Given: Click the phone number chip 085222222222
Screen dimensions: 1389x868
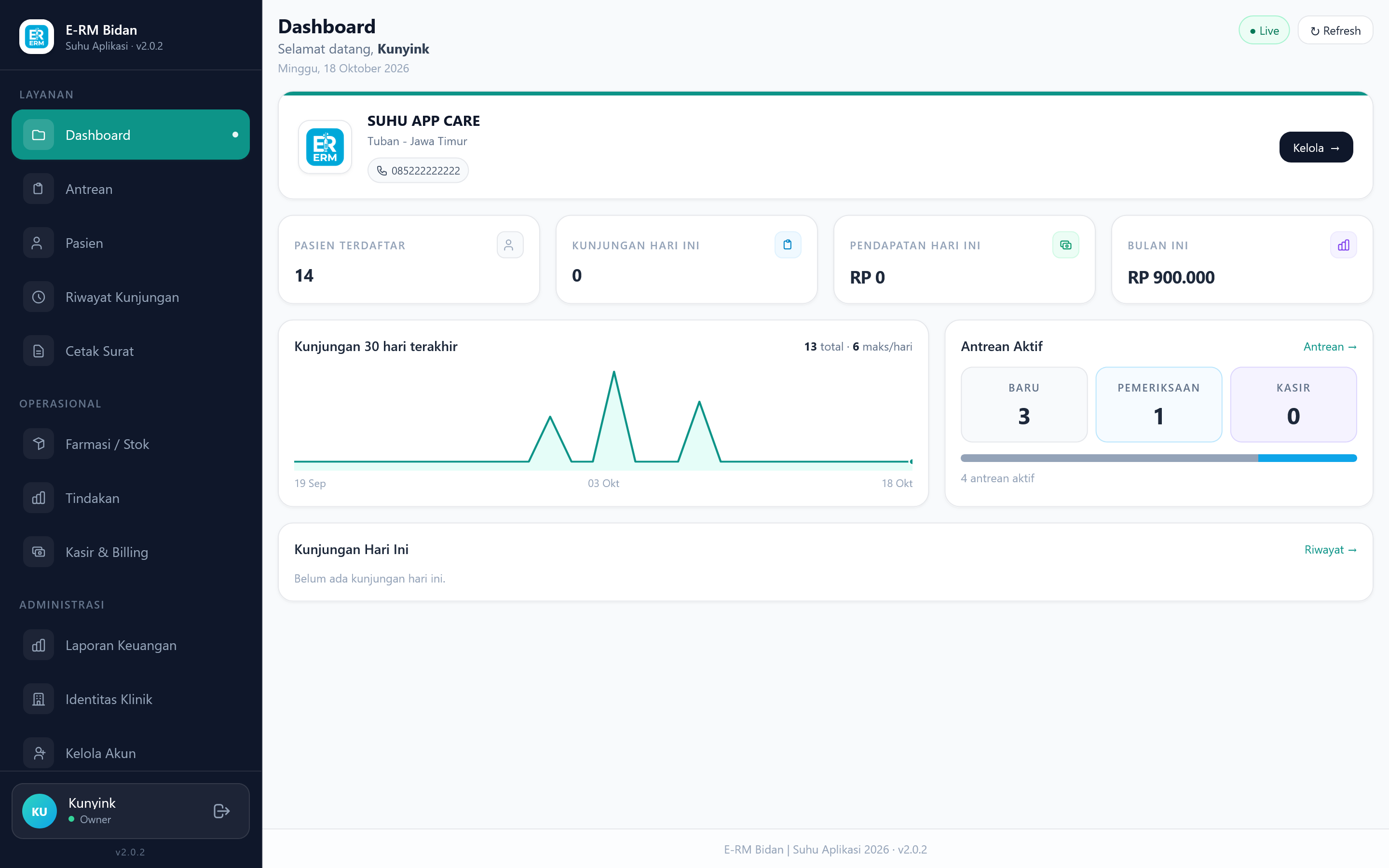Looking at the screenshot, I should (418, 171).
